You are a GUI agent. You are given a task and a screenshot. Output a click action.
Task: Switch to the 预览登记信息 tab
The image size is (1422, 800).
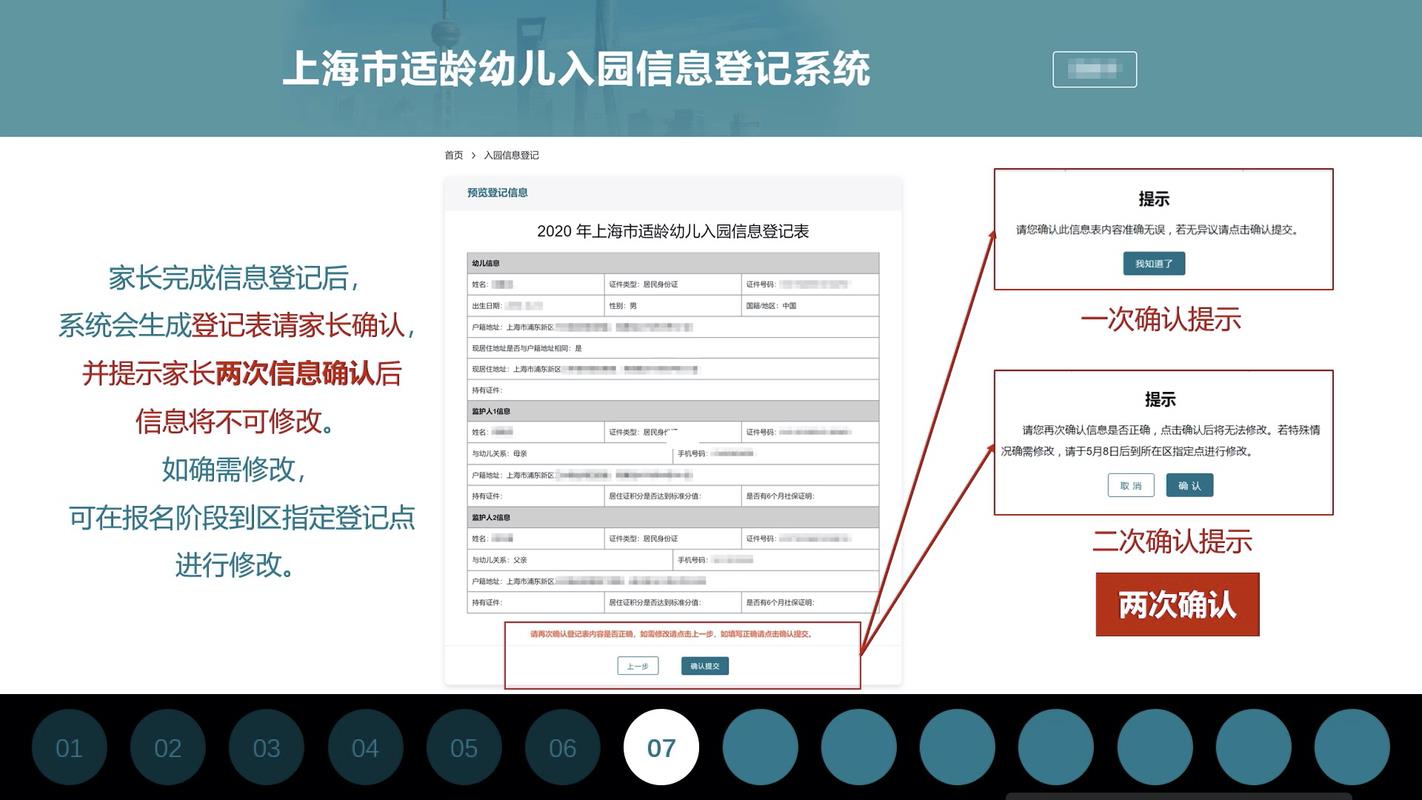pyautogui.click(x=496, y=190)
